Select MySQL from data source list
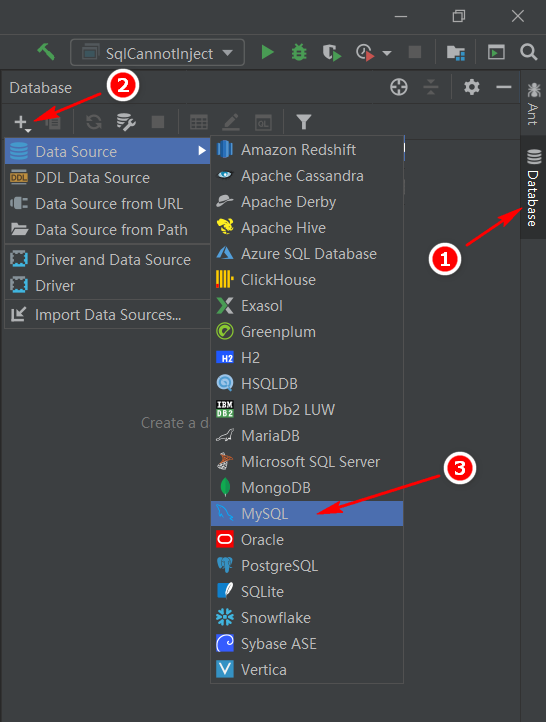546x722 pixels. click(x=307, y=513)
